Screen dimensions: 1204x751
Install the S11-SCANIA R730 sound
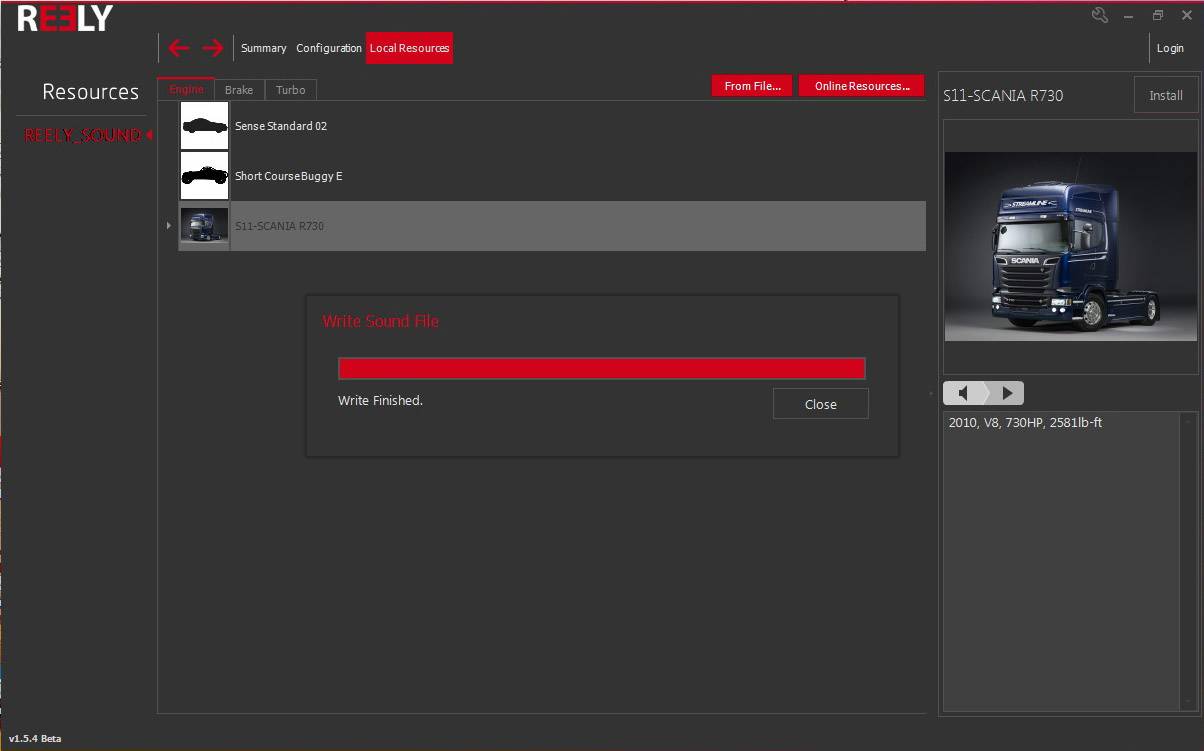tap(1166, 95)
